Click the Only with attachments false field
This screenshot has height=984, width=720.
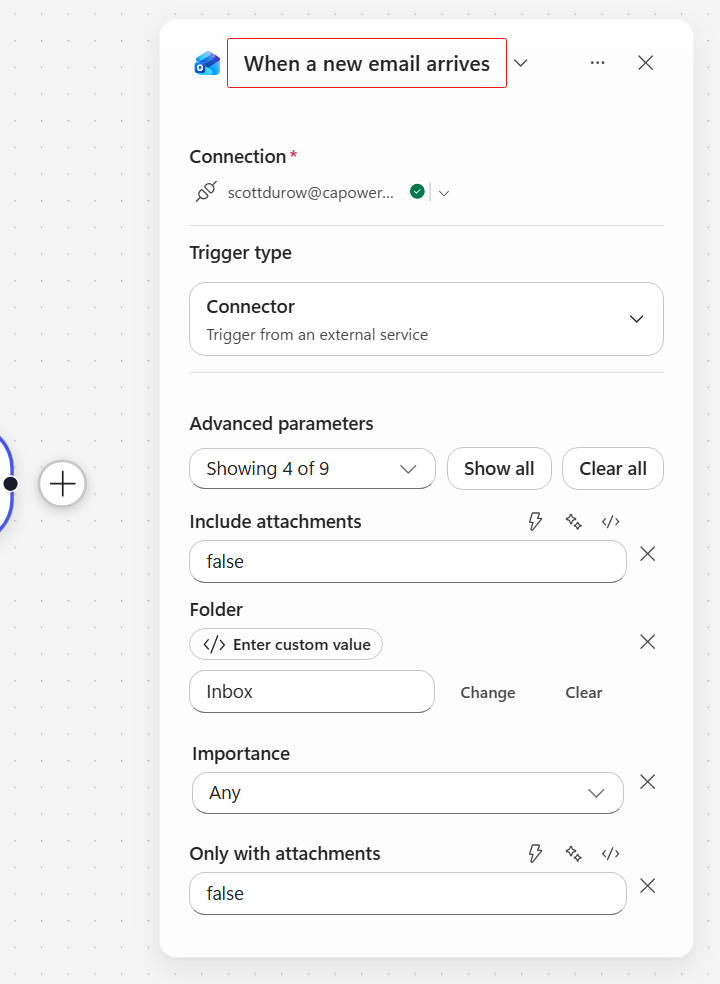point(408,894)
